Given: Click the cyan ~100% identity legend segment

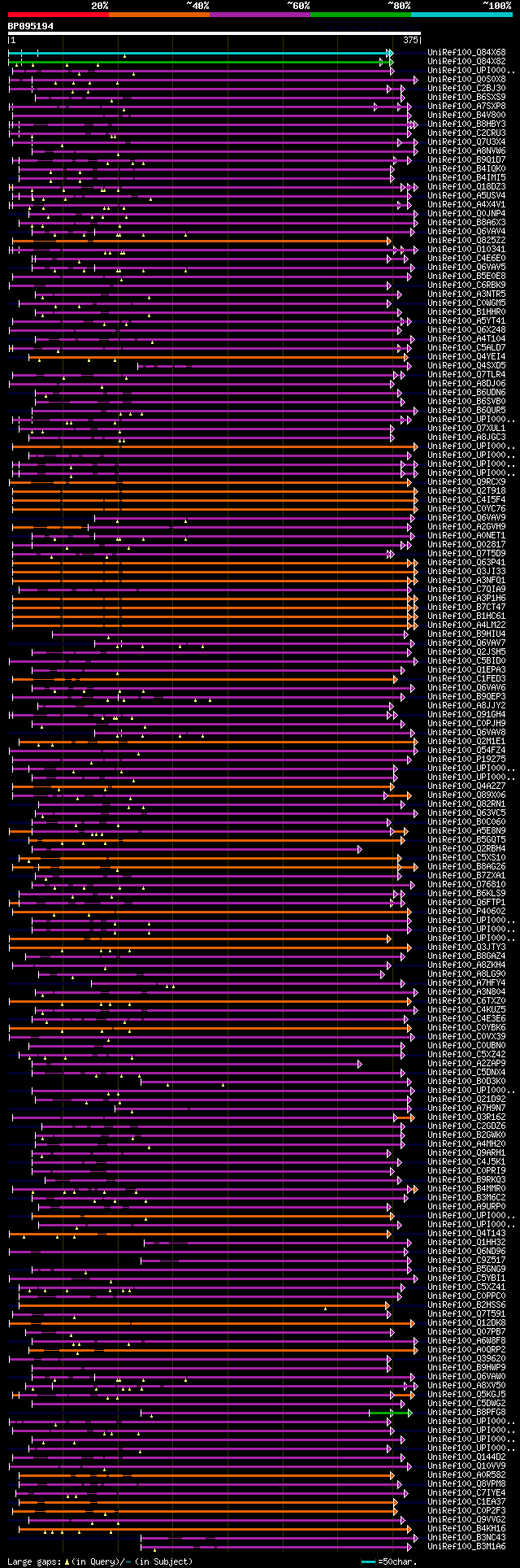Looking at the screenshot, I should click(461, 14).
